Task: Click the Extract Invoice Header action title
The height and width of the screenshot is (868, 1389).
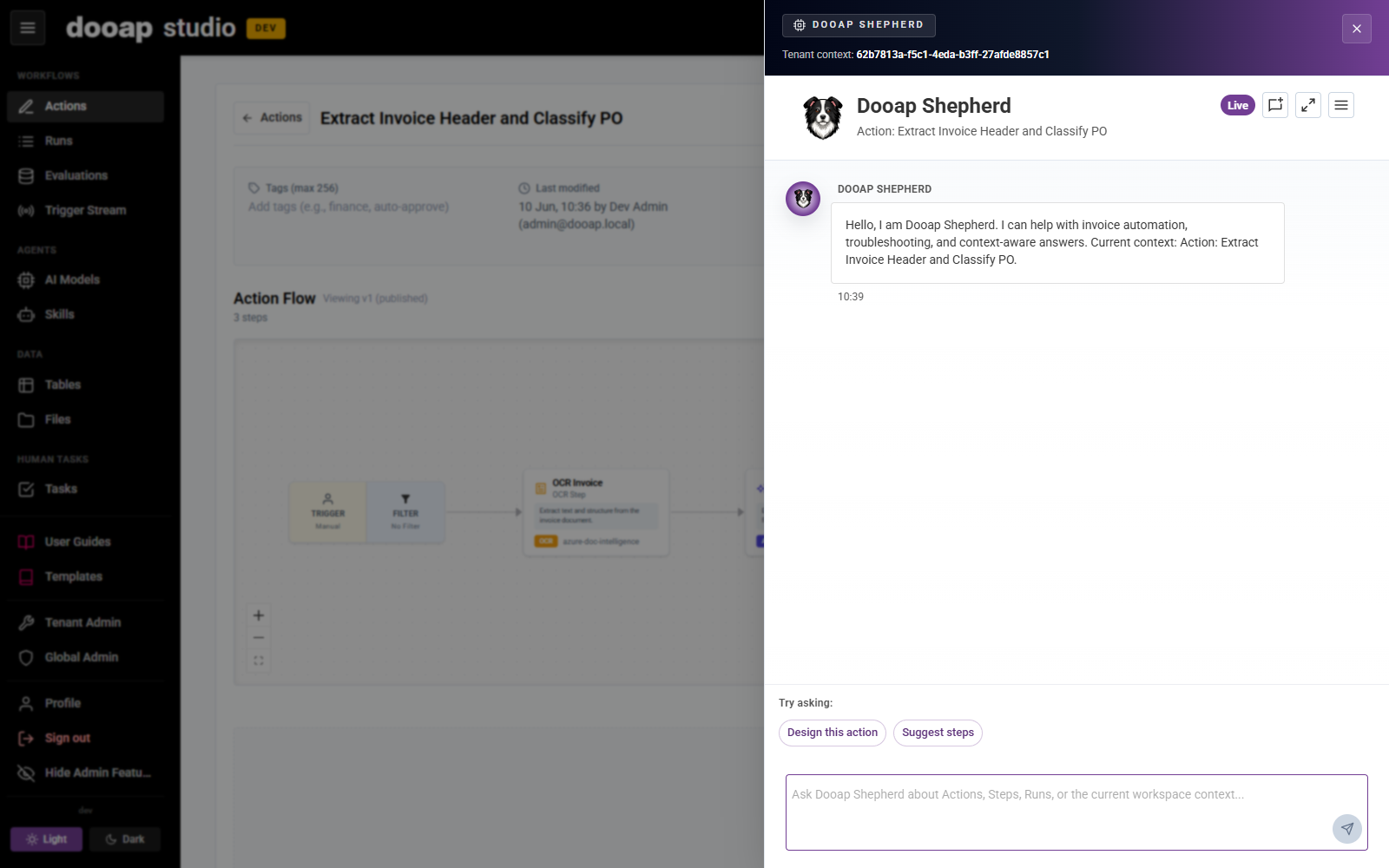Action: 471,118
